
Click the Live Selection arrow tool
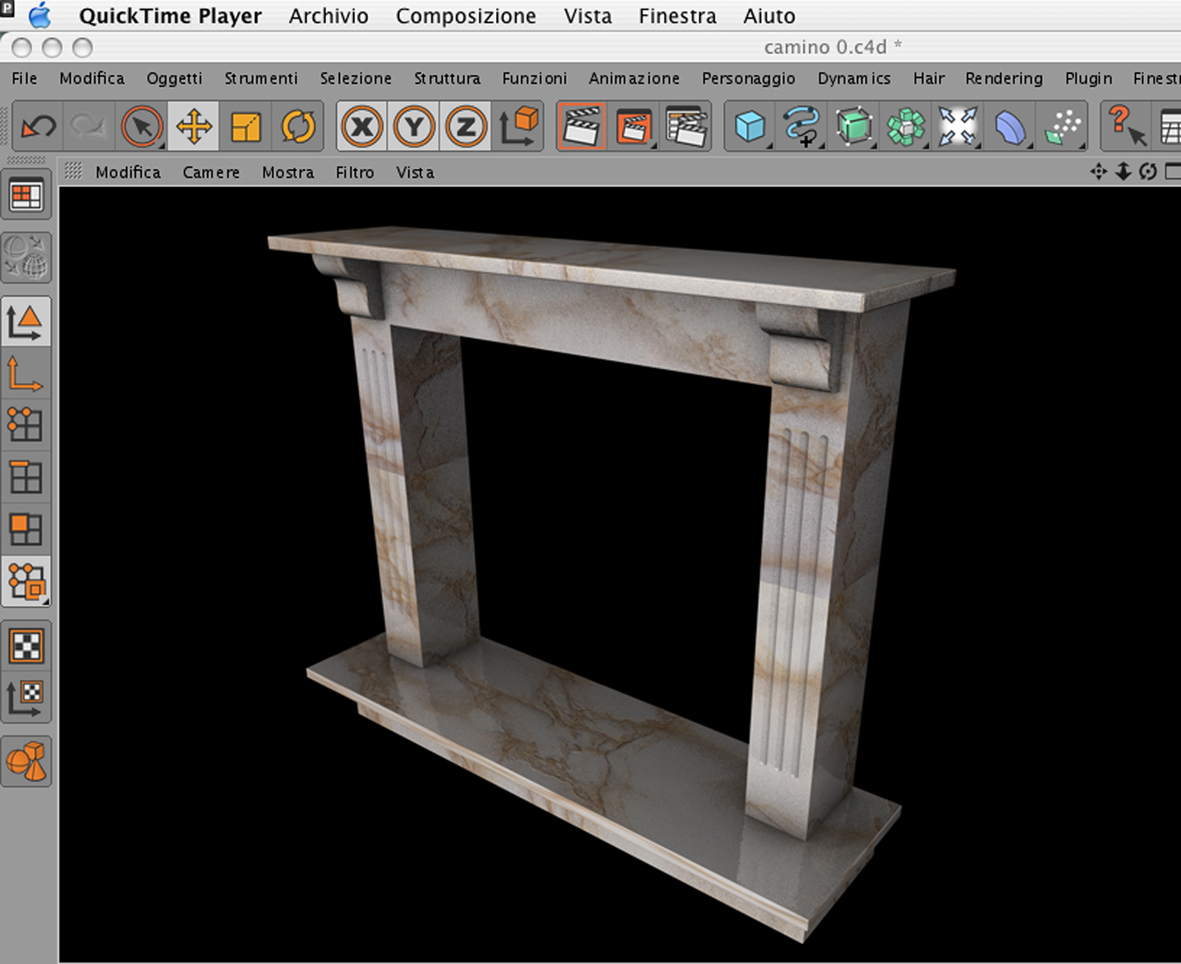(142, 127)
